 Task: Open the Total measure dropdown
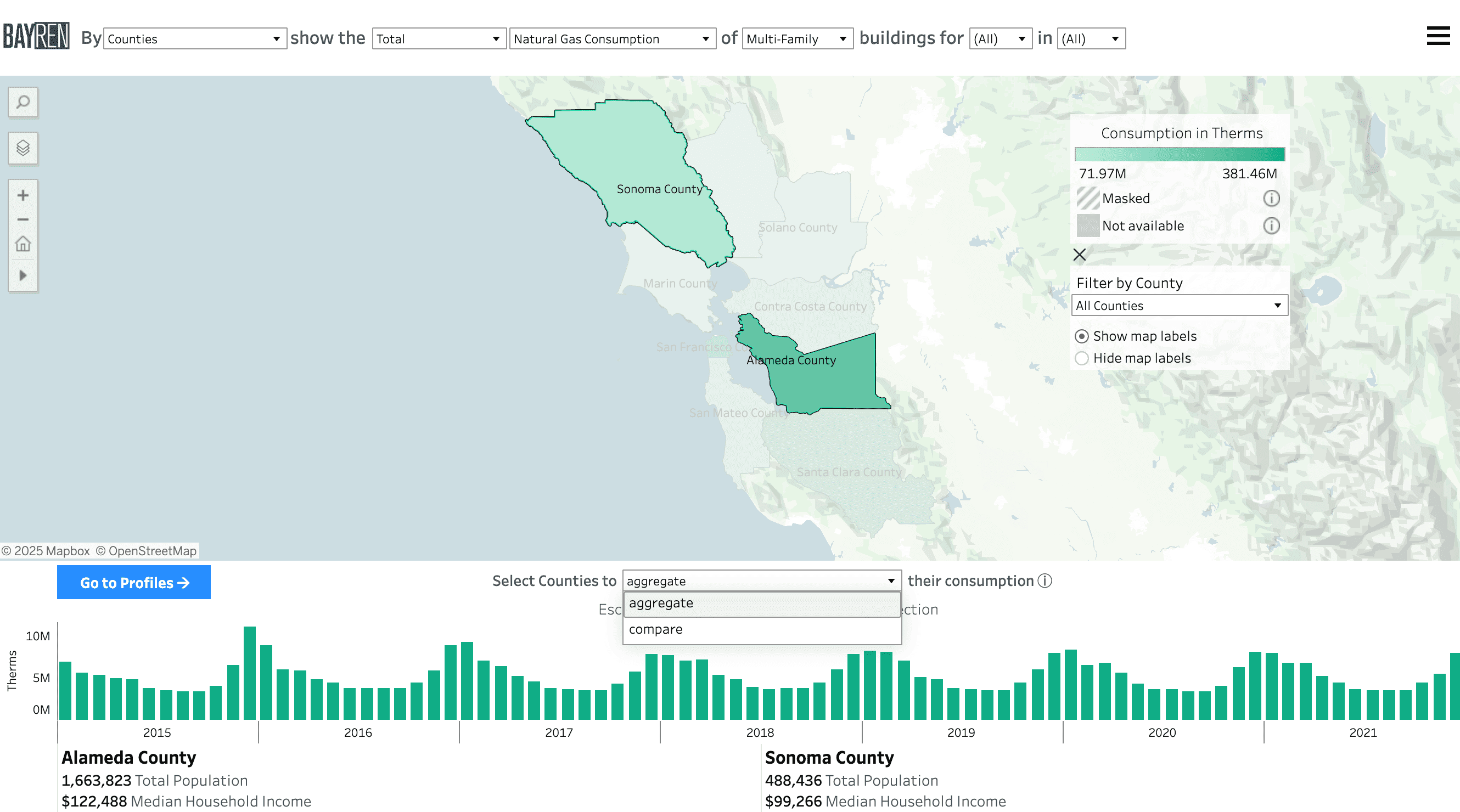[439, 38]
